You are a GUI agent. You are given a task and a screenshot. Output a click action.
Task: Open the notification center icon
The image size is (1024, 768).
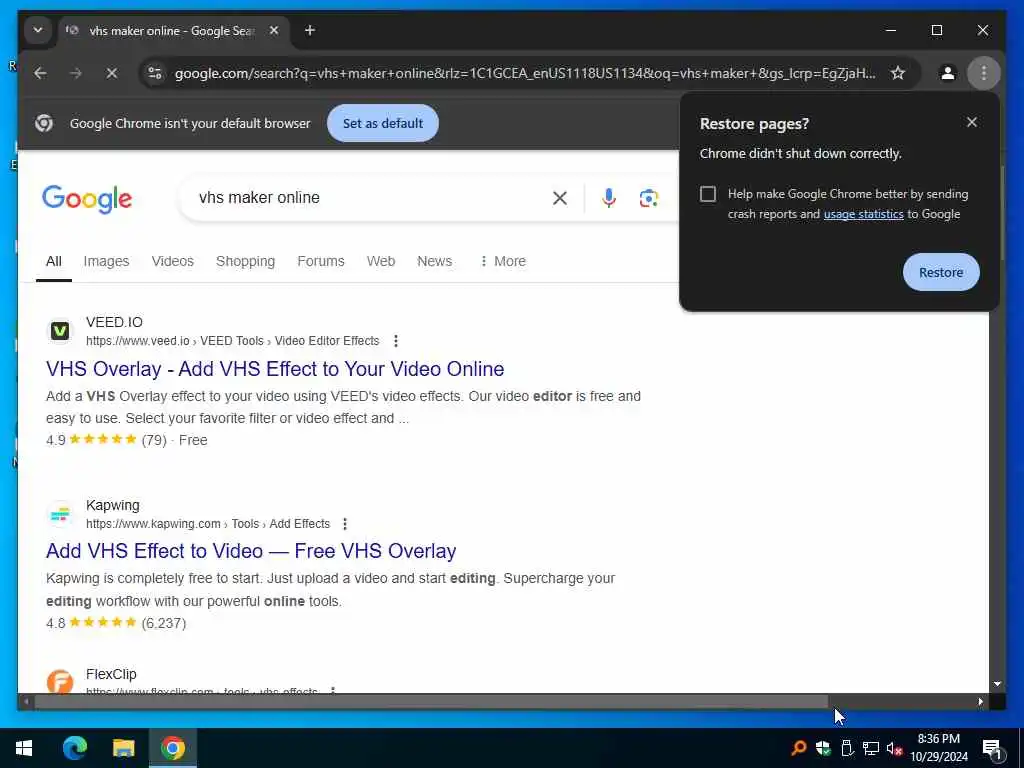993,748
